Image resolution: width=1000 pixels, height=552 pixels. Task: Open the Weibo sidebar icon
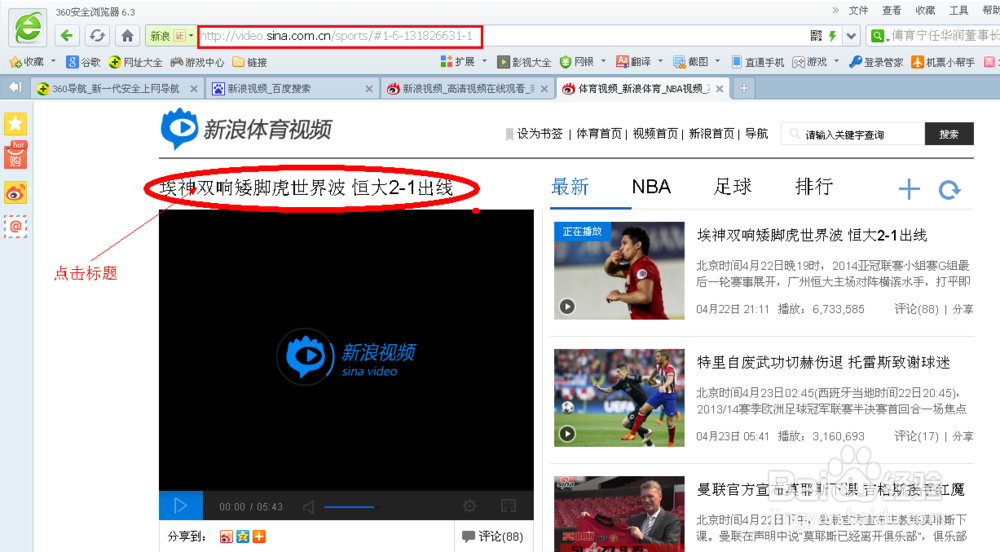coord(15,192)
